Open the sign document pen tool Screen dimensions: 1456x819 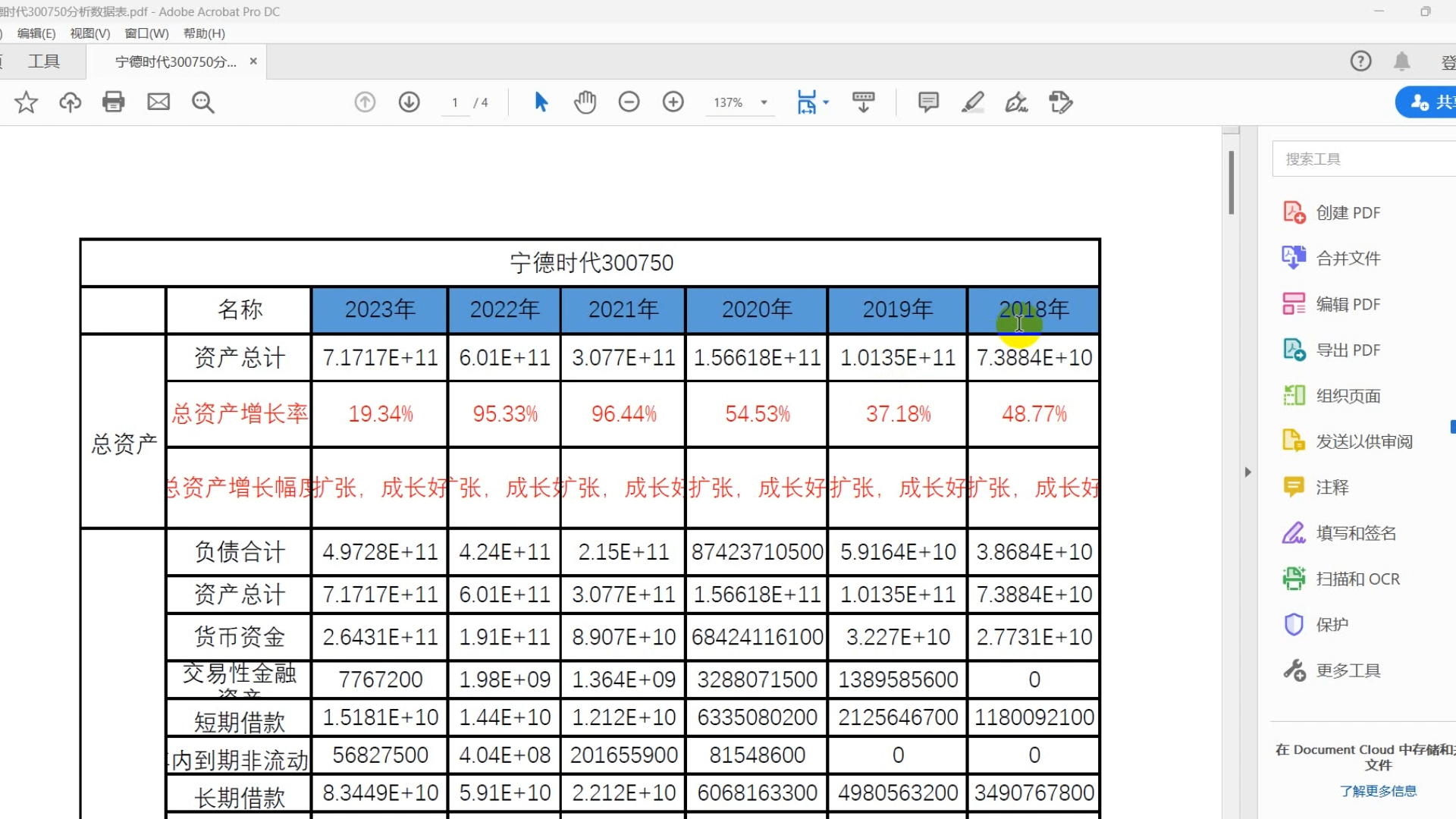[x=1016, y=102]
